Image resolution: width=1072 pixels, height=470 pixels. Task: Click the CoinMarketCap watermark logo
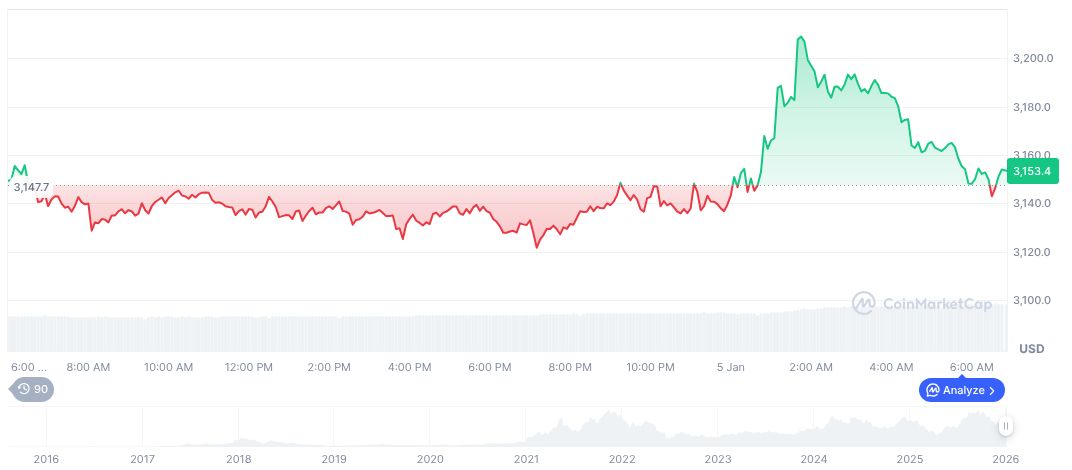click(x=864, y=302)
